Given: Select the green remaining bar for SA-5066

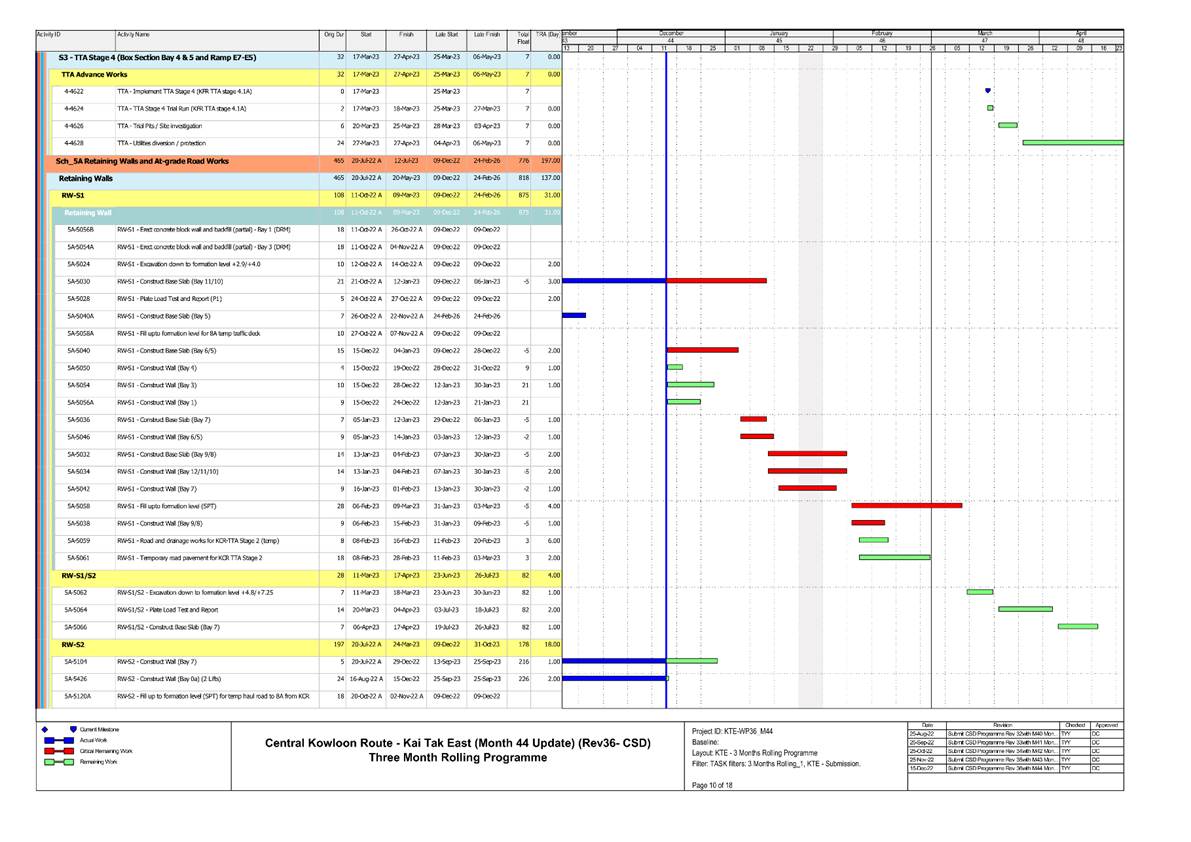Looking at the screenshot, I should (1077, 627).
